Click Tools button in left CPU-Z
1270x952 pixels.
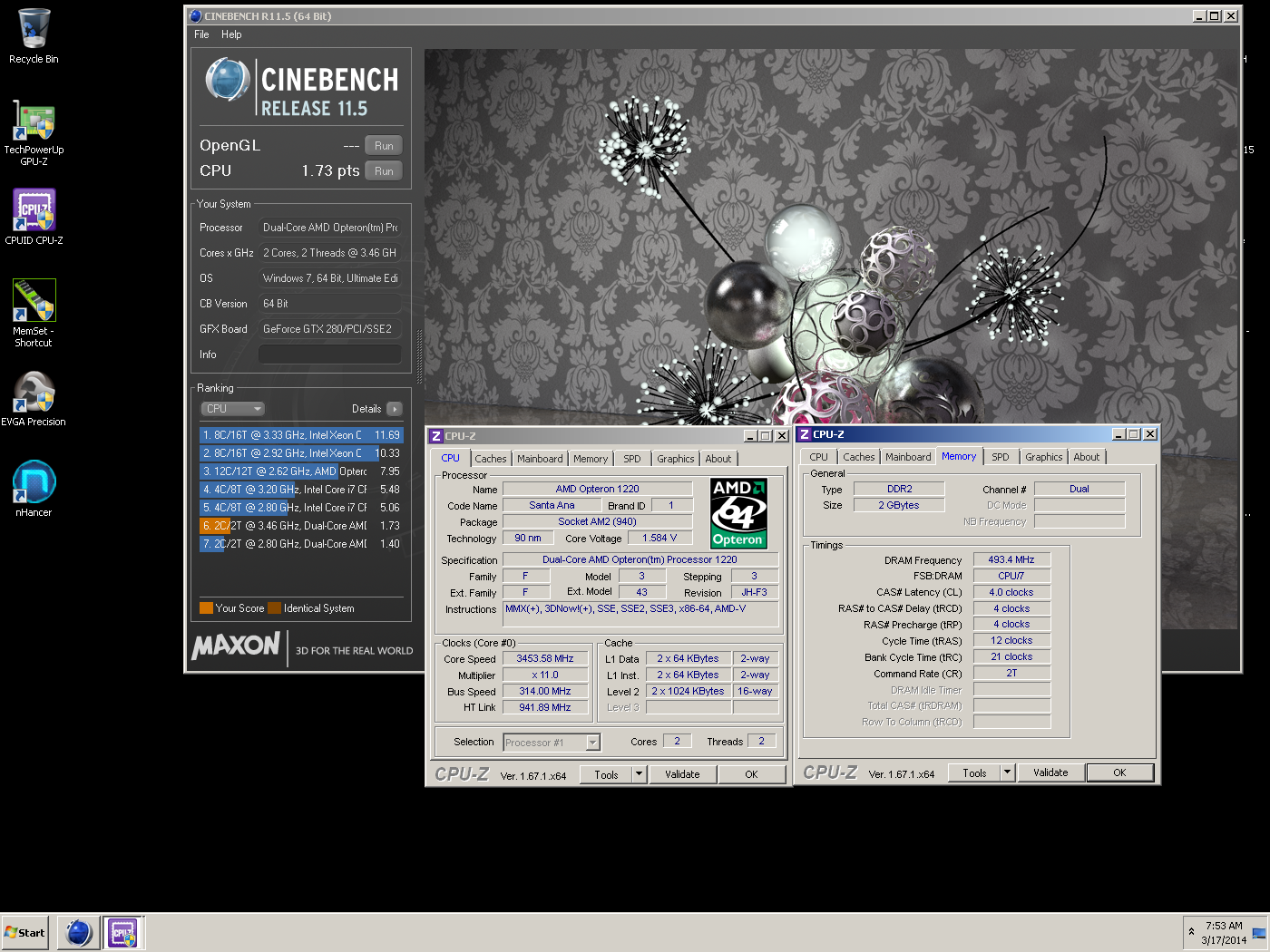tap(606, 774)
